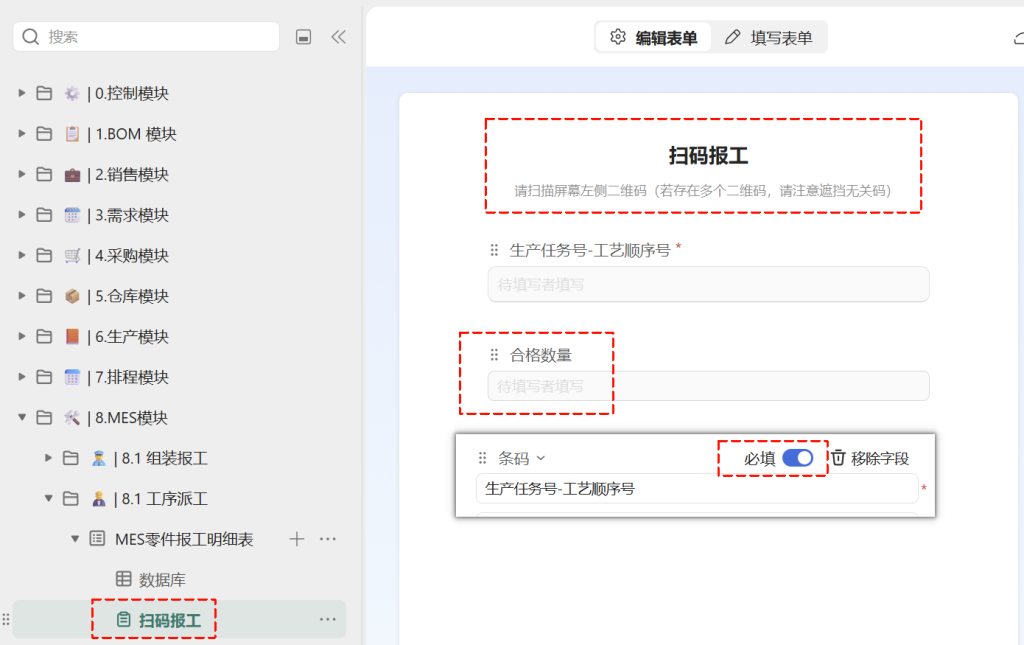The height and width of the screenshot is (645, 1024).
Task: Click the plus icon beside MES零件报工明细表
Action: [x=296, y=539]
